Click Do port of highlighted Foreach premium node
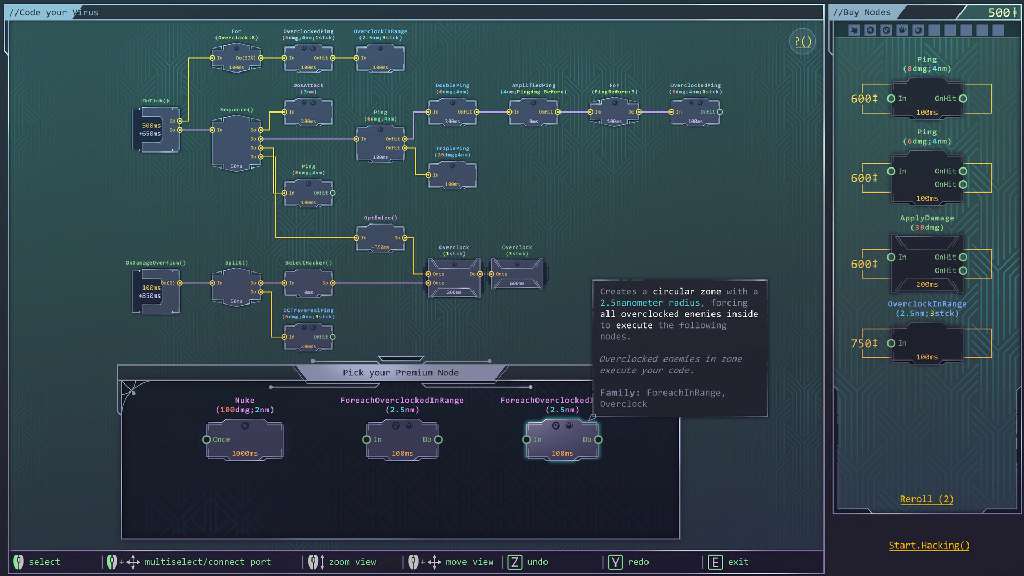The image size is (1024, 576). point(598,440)
